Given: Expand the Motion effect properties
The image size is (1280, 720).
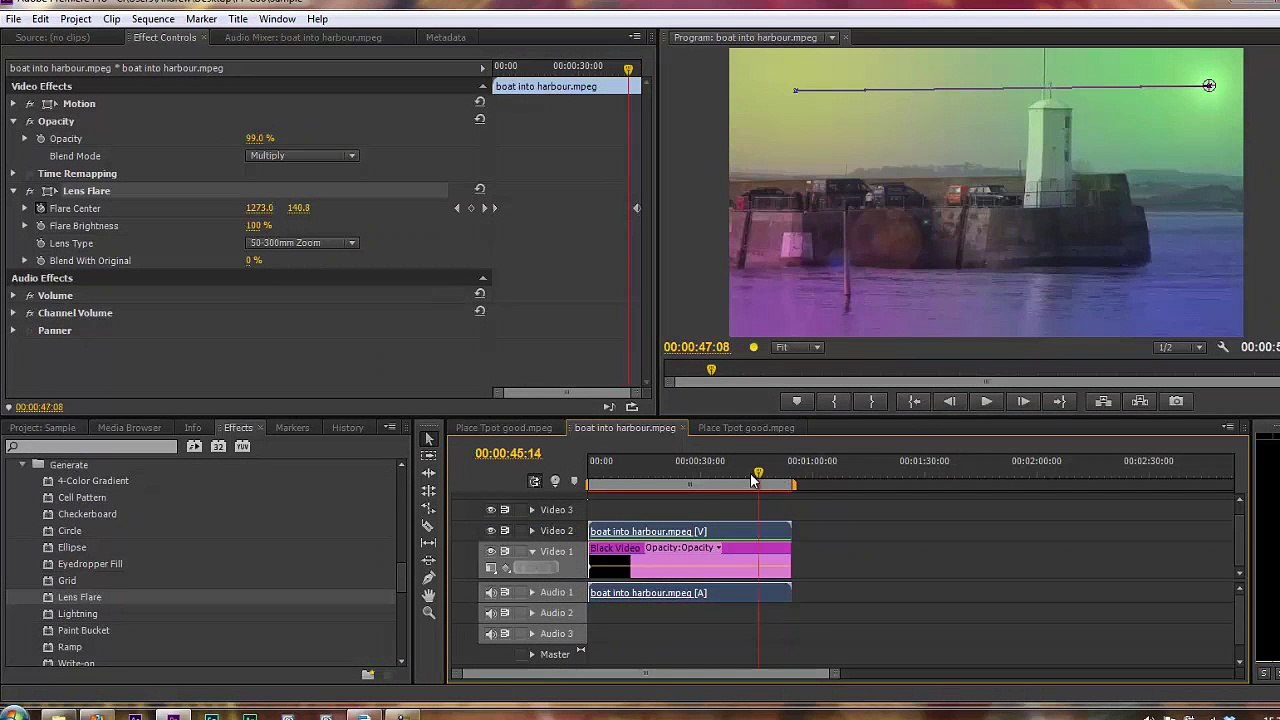Looking at the screenshot, I should (x=14, y=104).
